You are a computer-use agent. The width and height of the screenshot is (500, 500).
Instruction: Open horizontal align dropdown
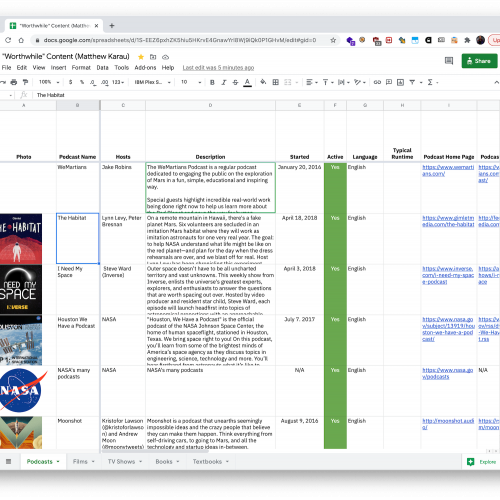[x=312, y=82]
